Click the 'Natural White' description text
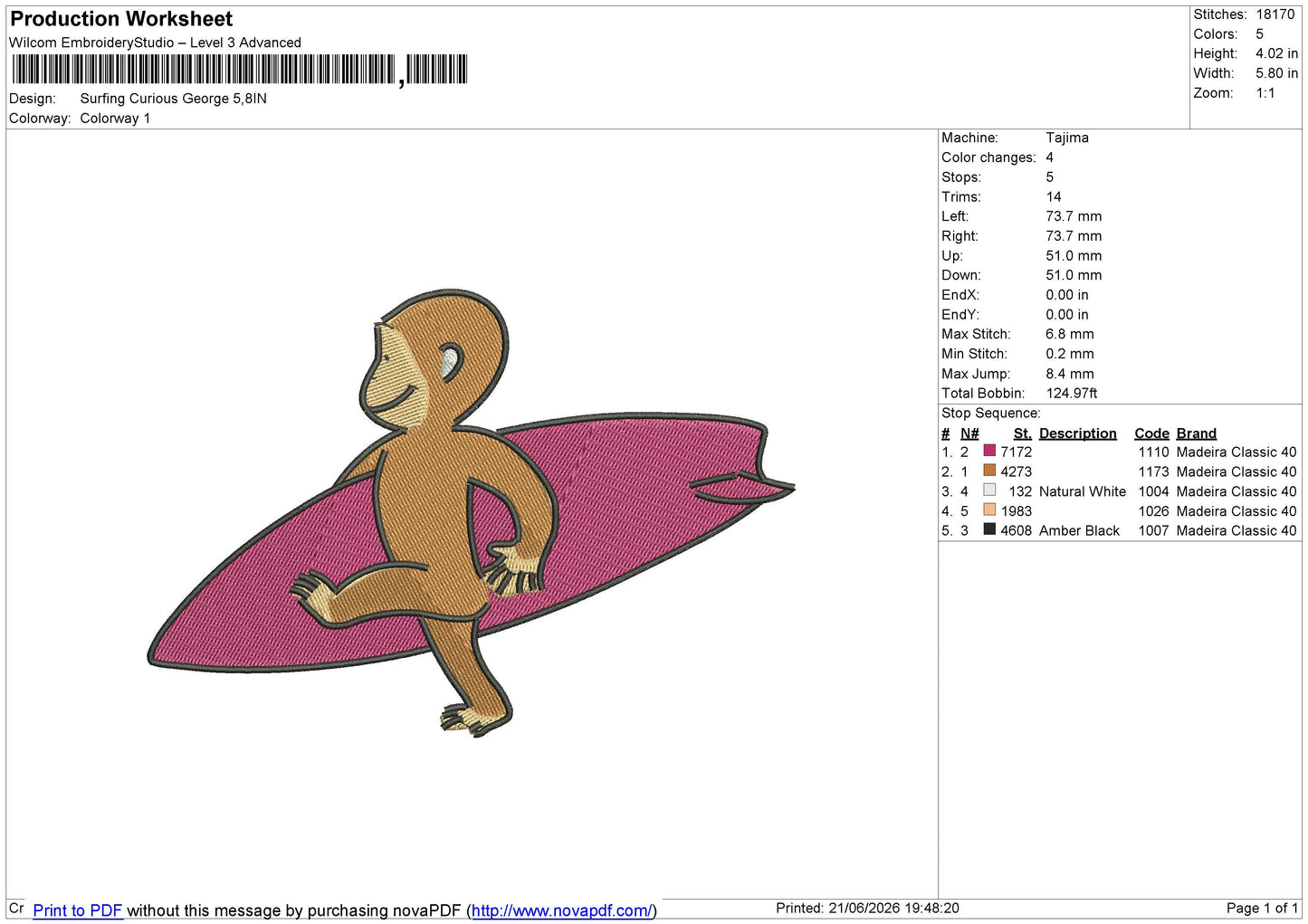 point(1083,491)
